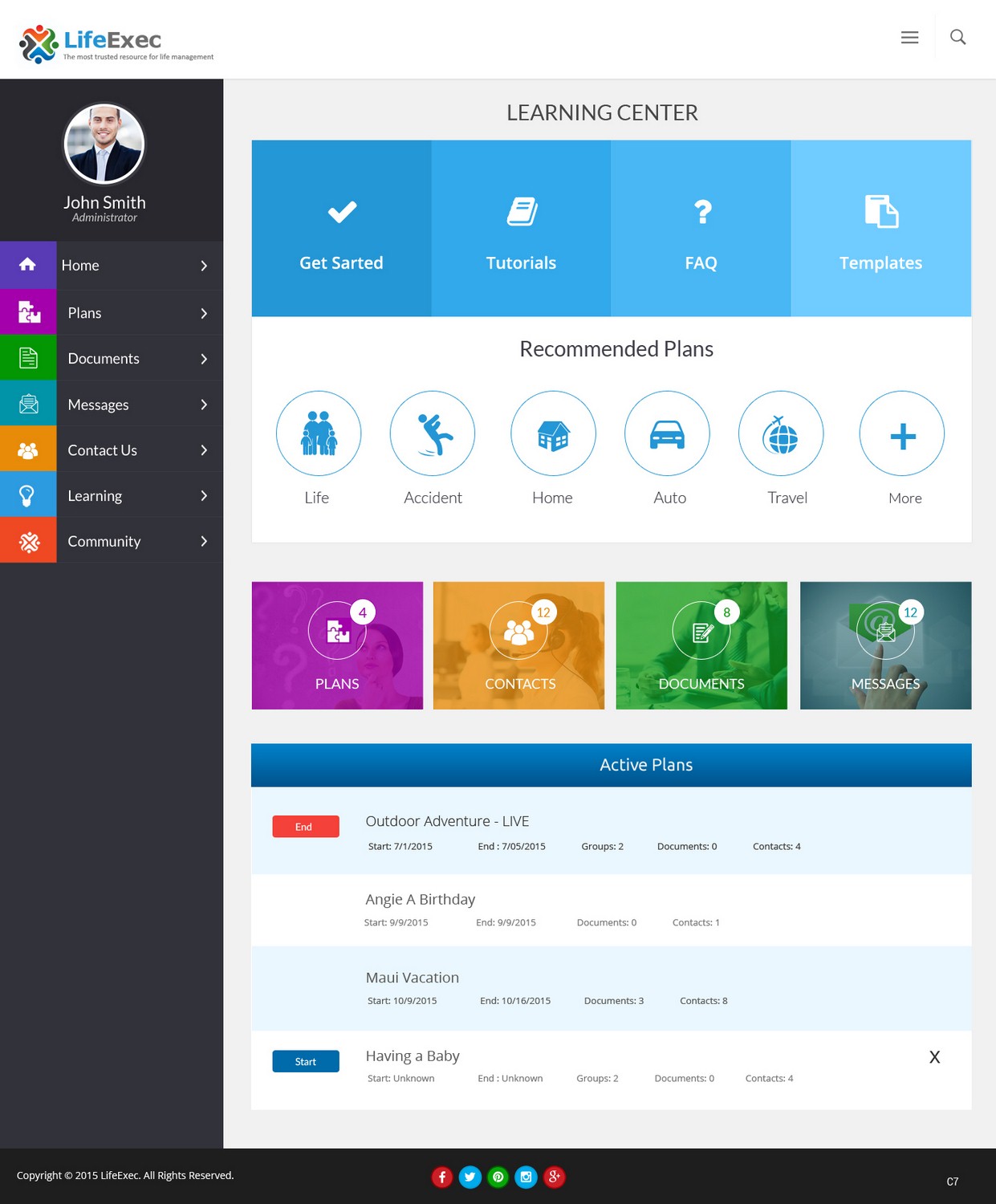
Task: Select Community in the sidebar
Action: tap(104, 542)
